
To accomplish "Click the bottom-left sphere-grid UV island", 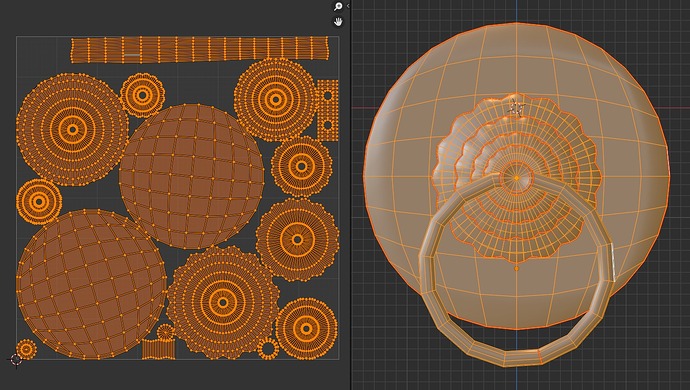I will pyautogui.click(x=91, y=284).
